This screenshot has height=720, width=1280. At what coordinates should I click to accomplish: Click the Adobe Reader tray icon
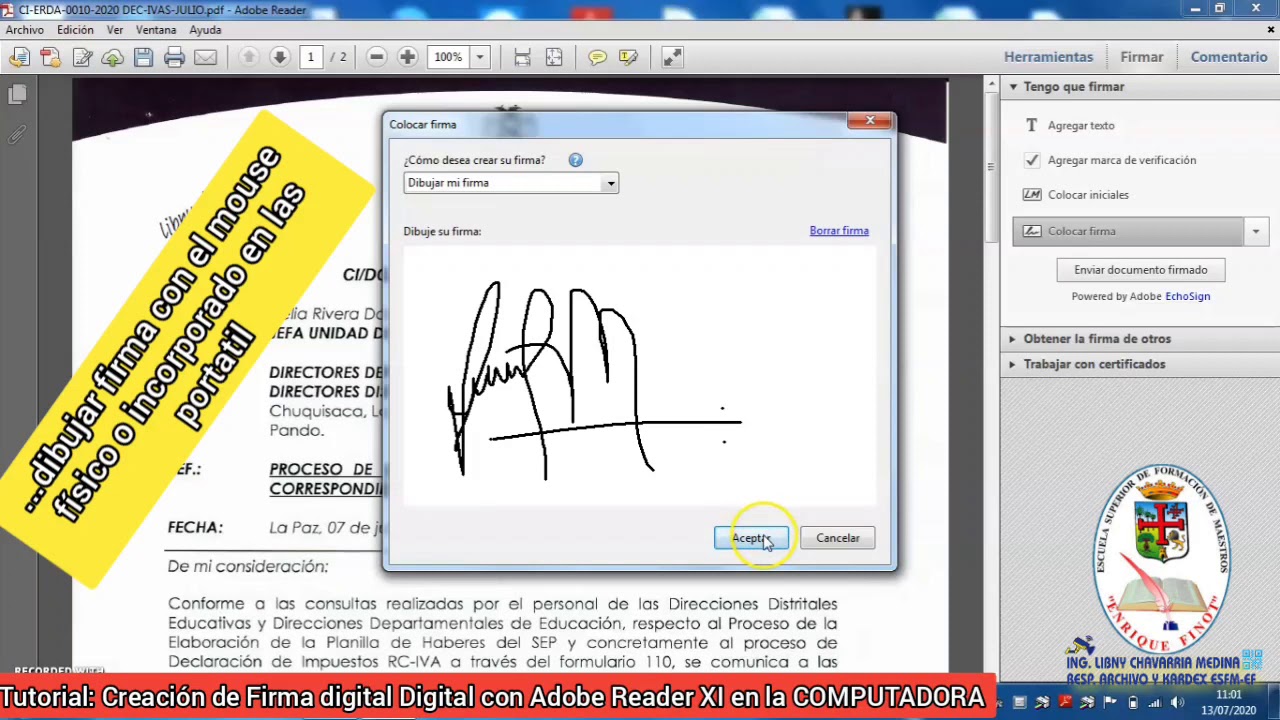tap(1065, 701)
